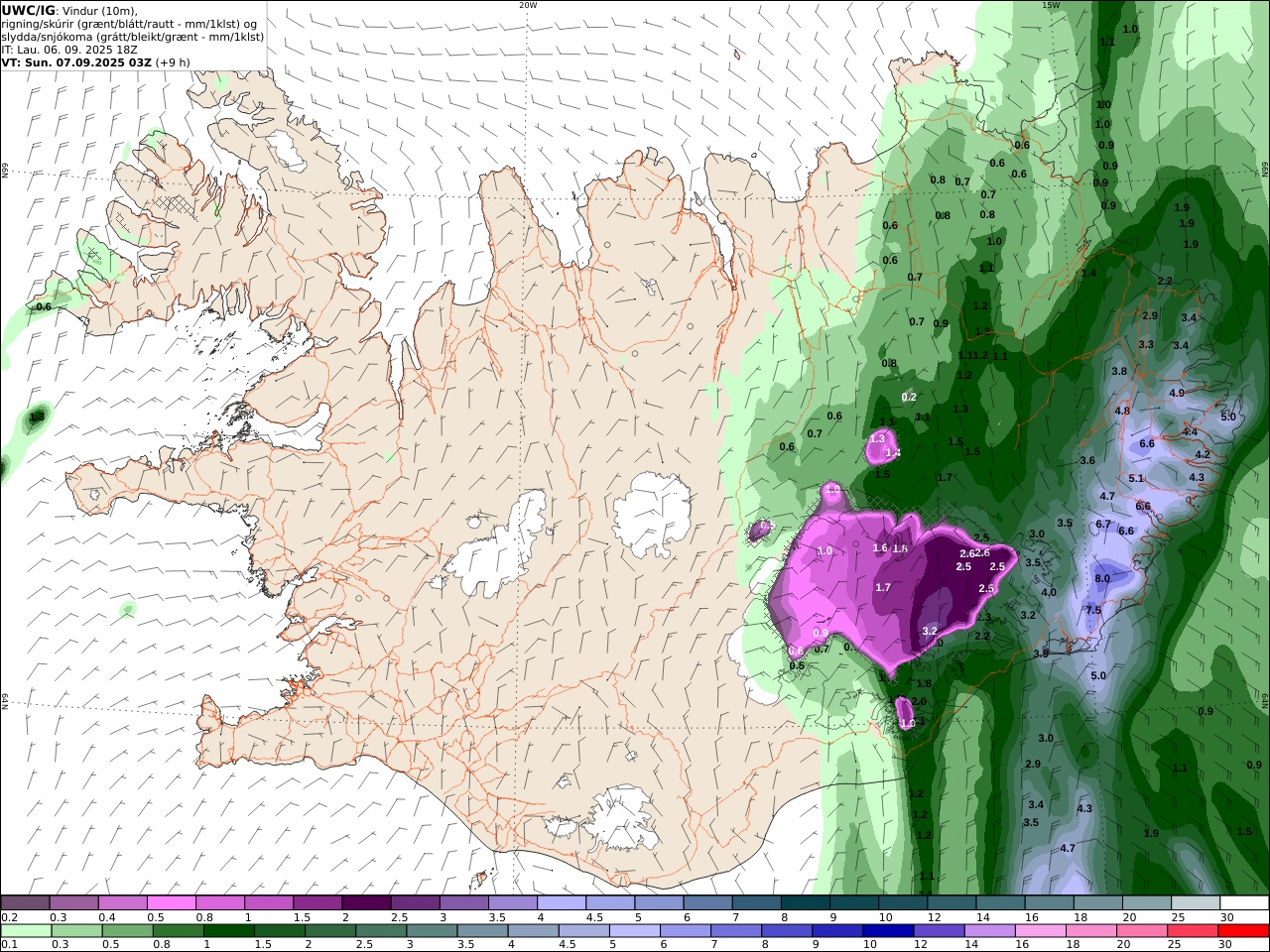Click the 3.5 swatch in the snow/sleet legend
1270x952 pixels.
[x=513, y=903]
